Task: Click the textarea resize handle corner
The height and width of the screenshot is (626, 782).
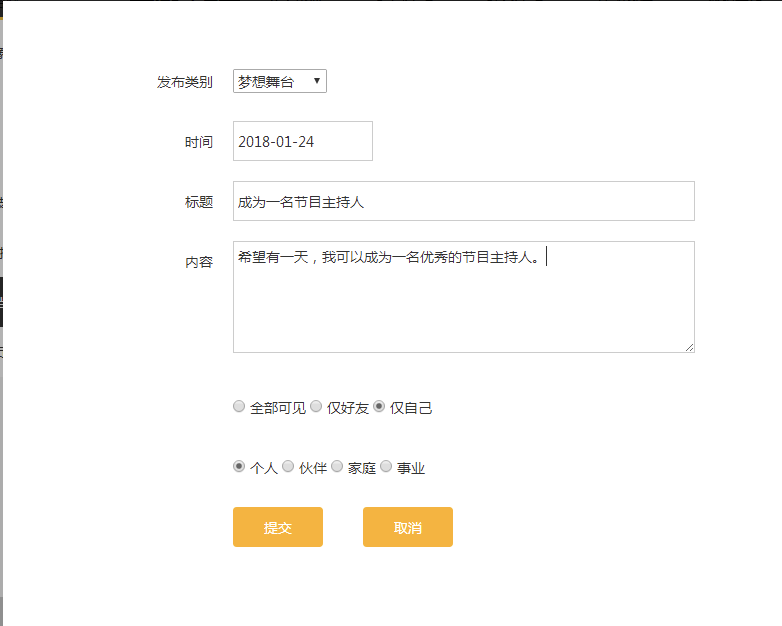Action: 689,347
